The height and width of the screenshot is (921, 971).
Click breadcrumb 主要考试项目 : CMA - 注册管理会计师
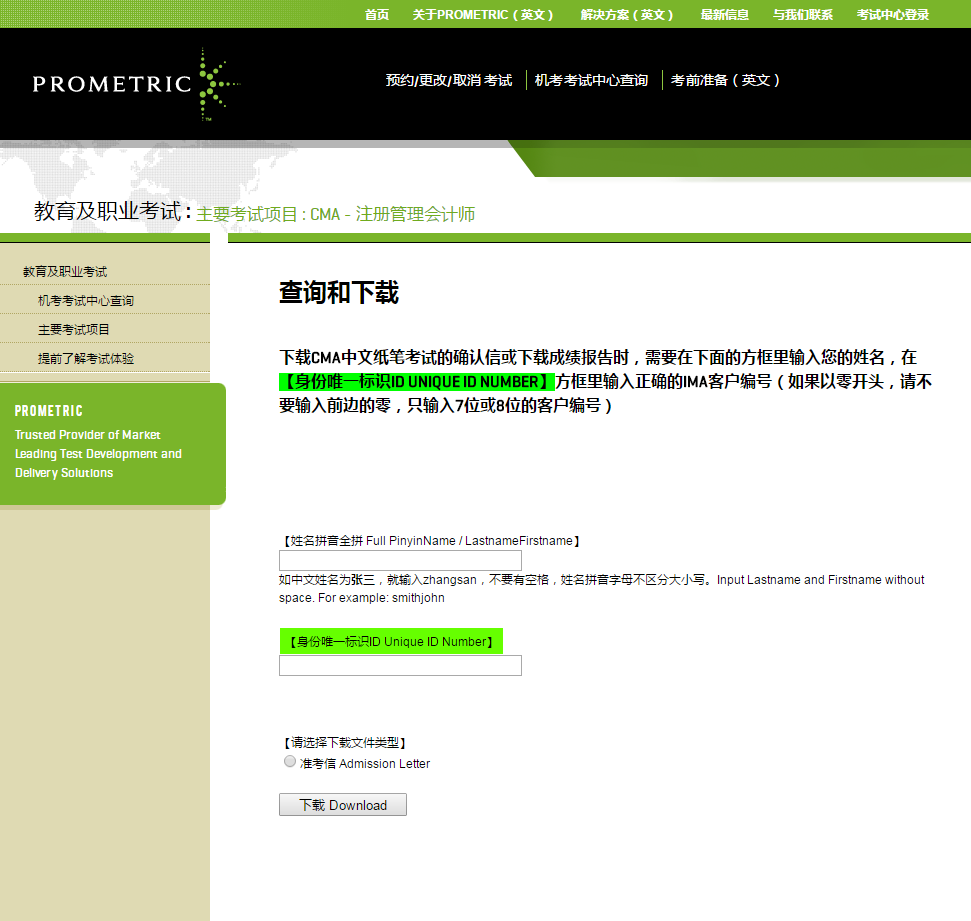point(336,214)
